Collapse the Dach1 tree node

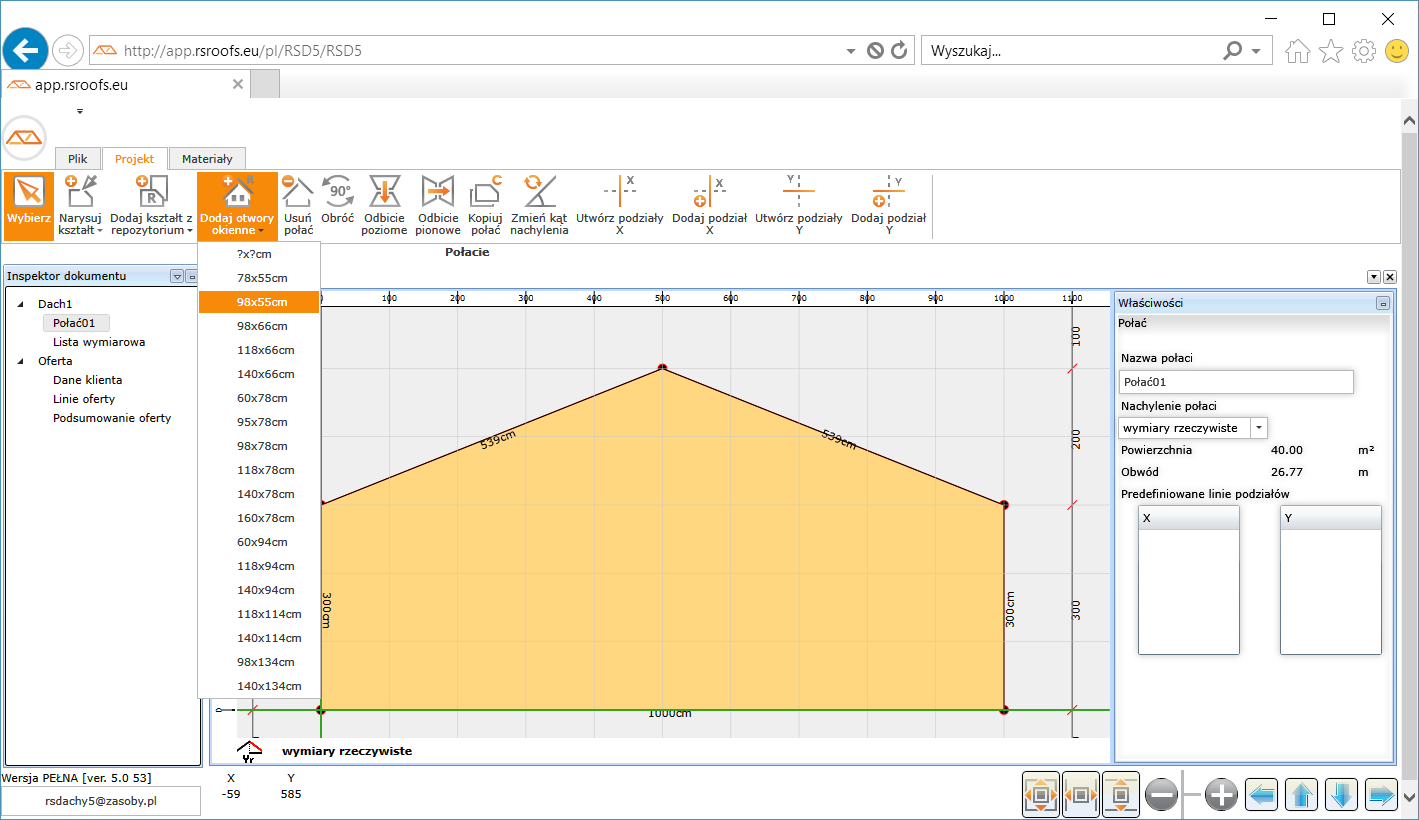point(21,304)
